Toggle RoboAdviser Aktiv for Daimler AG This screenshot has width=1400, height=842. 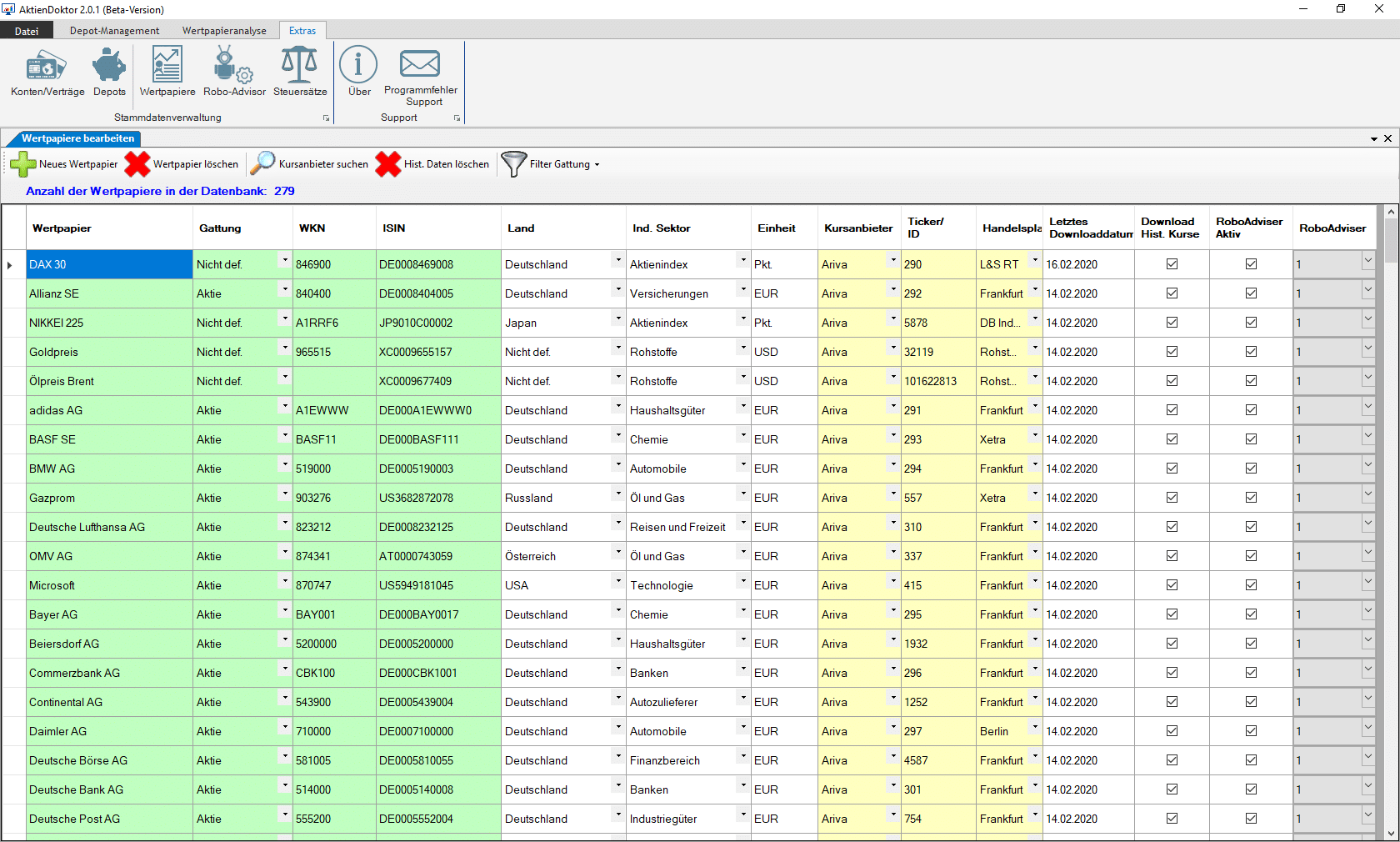coord(1251,731)
